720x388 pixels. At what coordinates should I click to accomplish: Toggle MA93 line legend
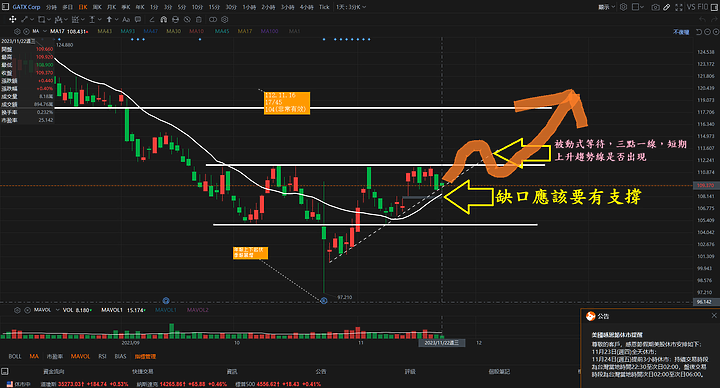(128, 31)
